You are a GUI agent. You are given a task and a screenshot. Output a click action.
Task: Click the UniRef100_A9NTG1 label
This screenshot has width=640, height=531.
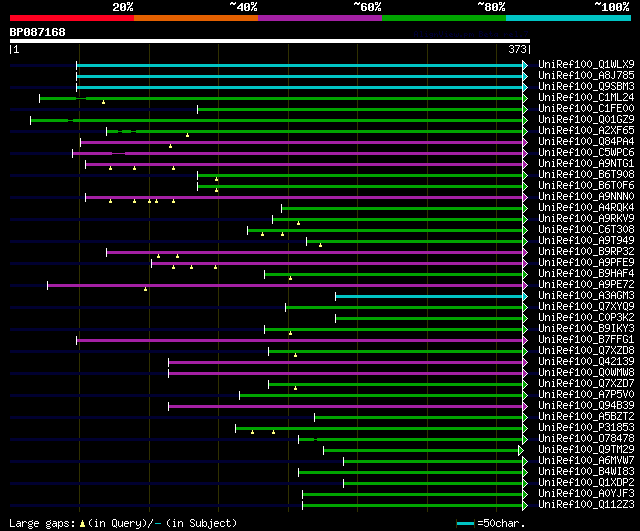586,164
